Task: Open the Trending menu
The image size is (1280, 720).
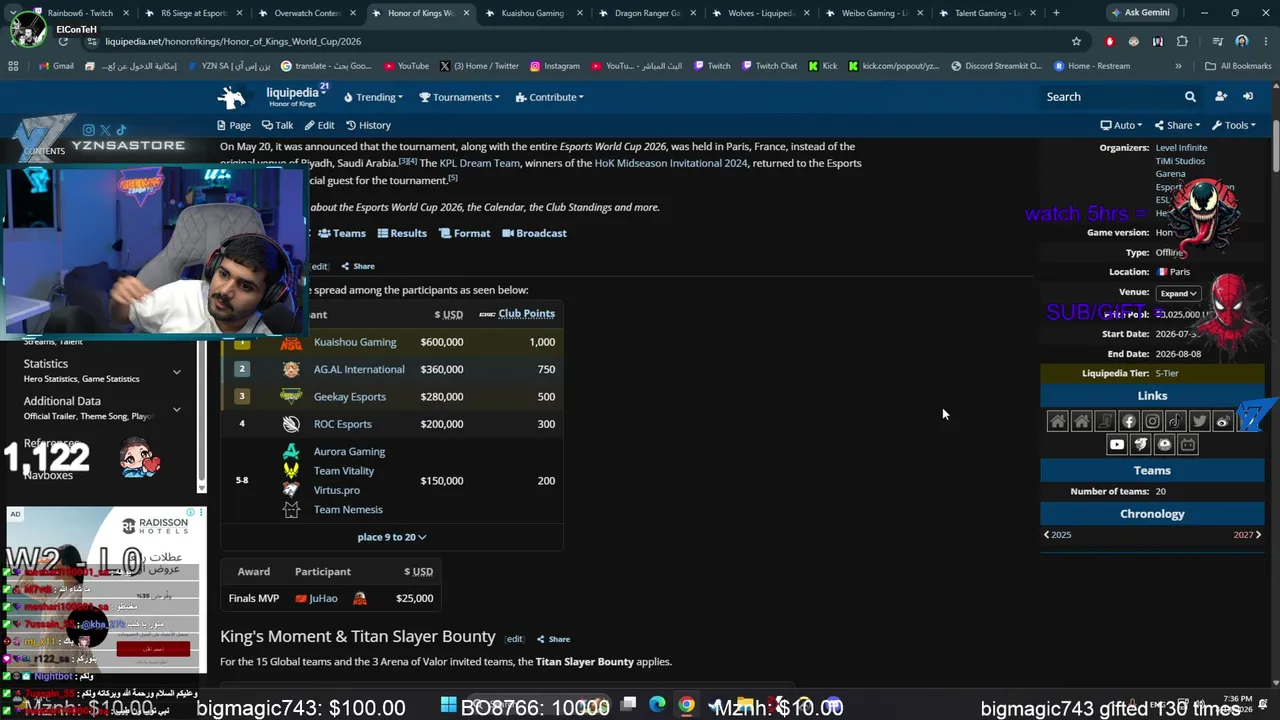Action: pos(373,97)
